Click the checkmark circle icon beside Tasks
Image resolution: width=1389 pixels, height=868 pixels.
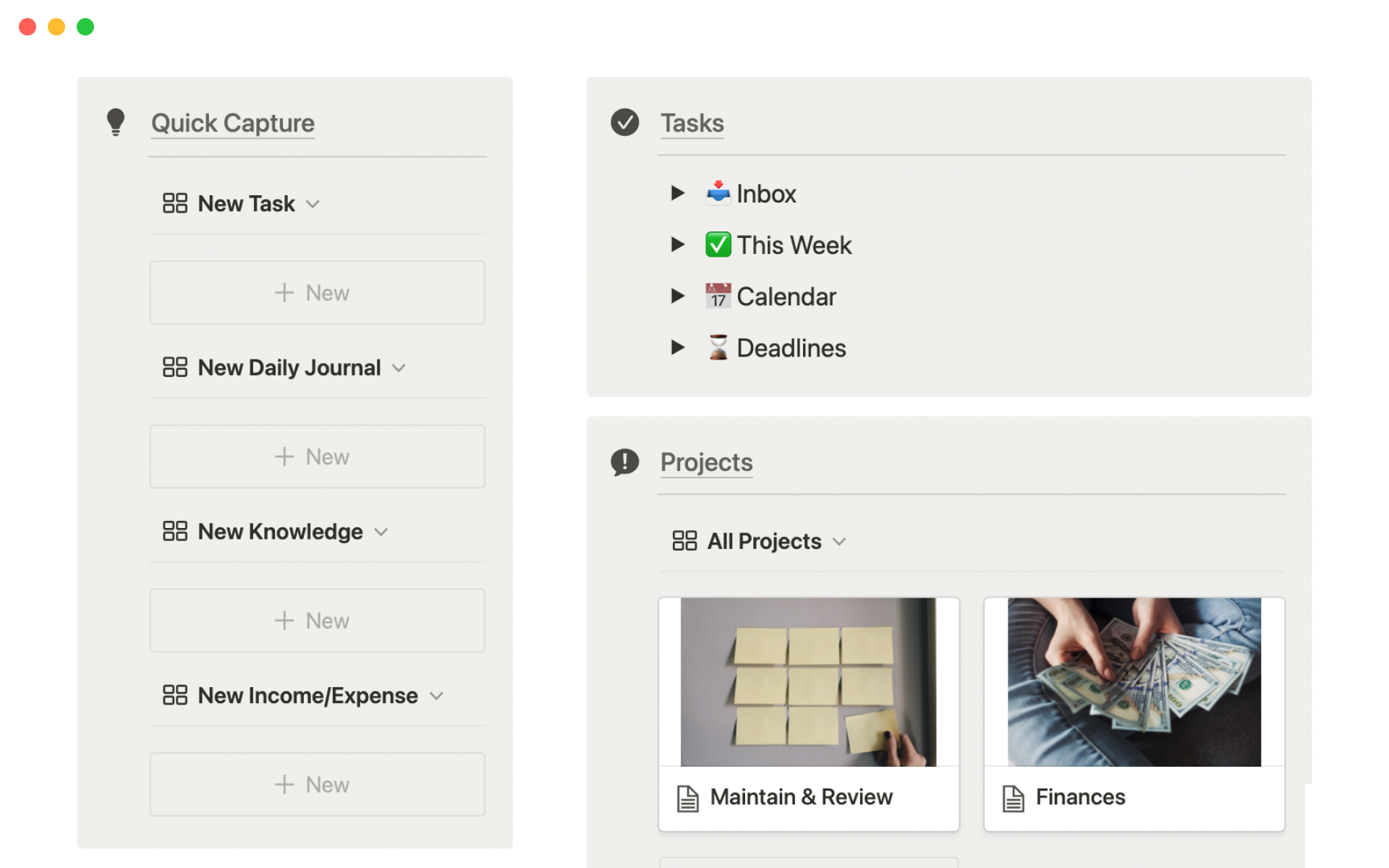(x=624, y=122)
